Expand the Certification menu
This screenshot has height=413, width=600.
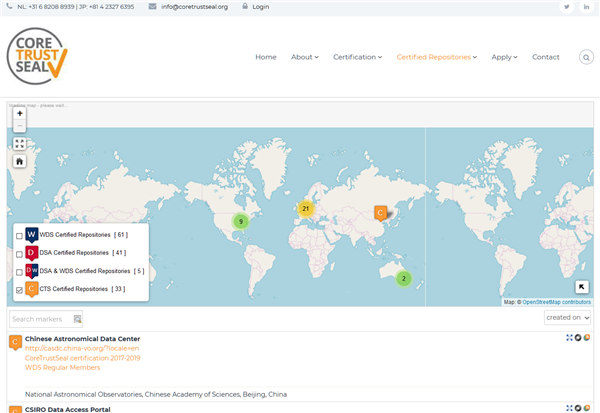tap(357, 57)
